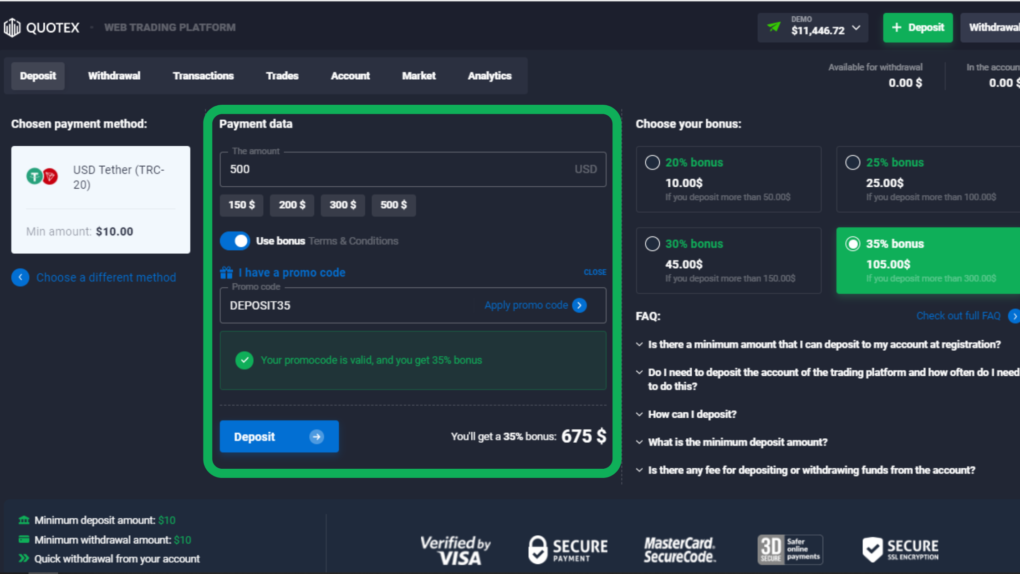The width and height of the screenshot is (1020, 574).
Task: Click the USD Tether coin icon
Action: [x=42, y=176]
